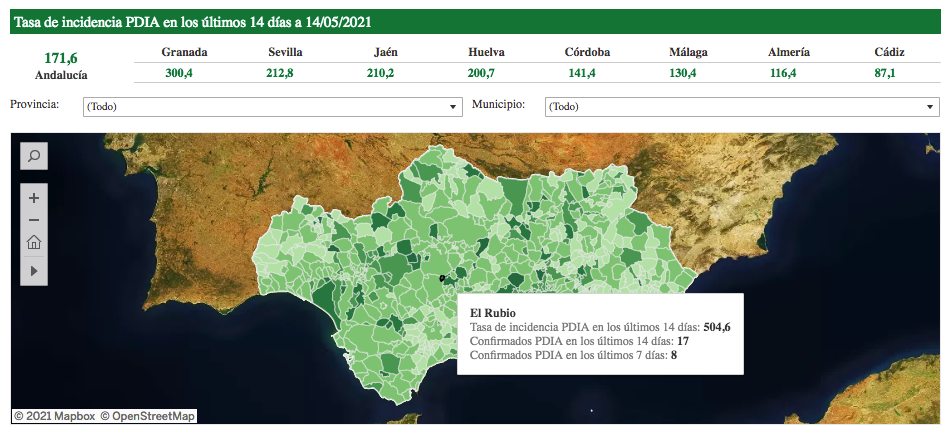Image resolution: width=946 pixels, height=428 pixels.
Task: Click Córdoba province header
Action: [587, 52]
